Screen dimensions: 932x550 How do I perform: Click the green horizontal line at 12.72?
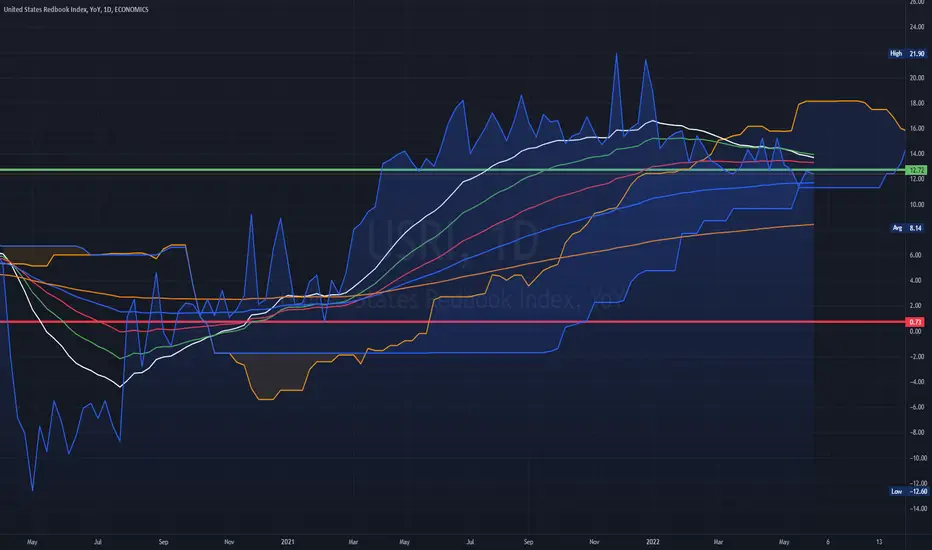[454, 170]
